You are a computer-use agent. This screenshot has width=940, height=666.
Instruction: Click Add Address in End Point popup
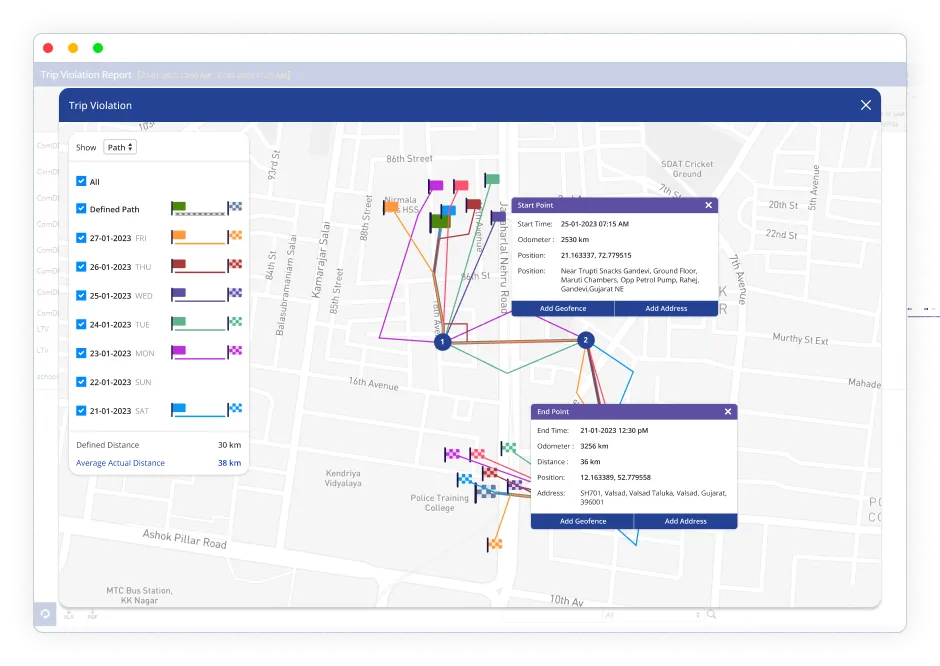pos(685,521)
